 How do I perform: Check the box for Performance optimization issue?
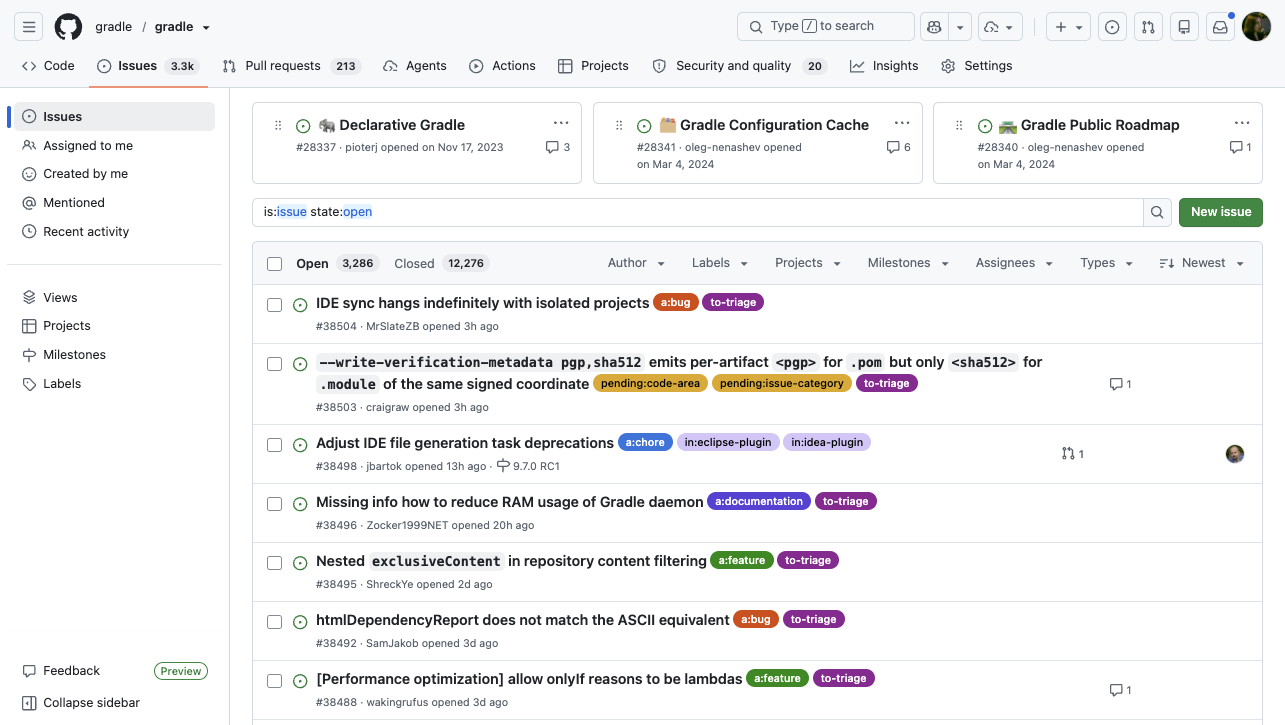(x=274, y=681)
